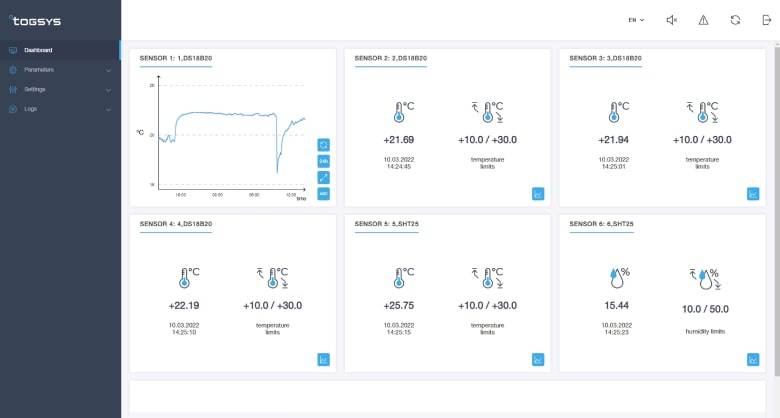The width and height of the screenshot is (780, 418).
Task: Select Parameters in the sidebar
Action: [39, 70]
